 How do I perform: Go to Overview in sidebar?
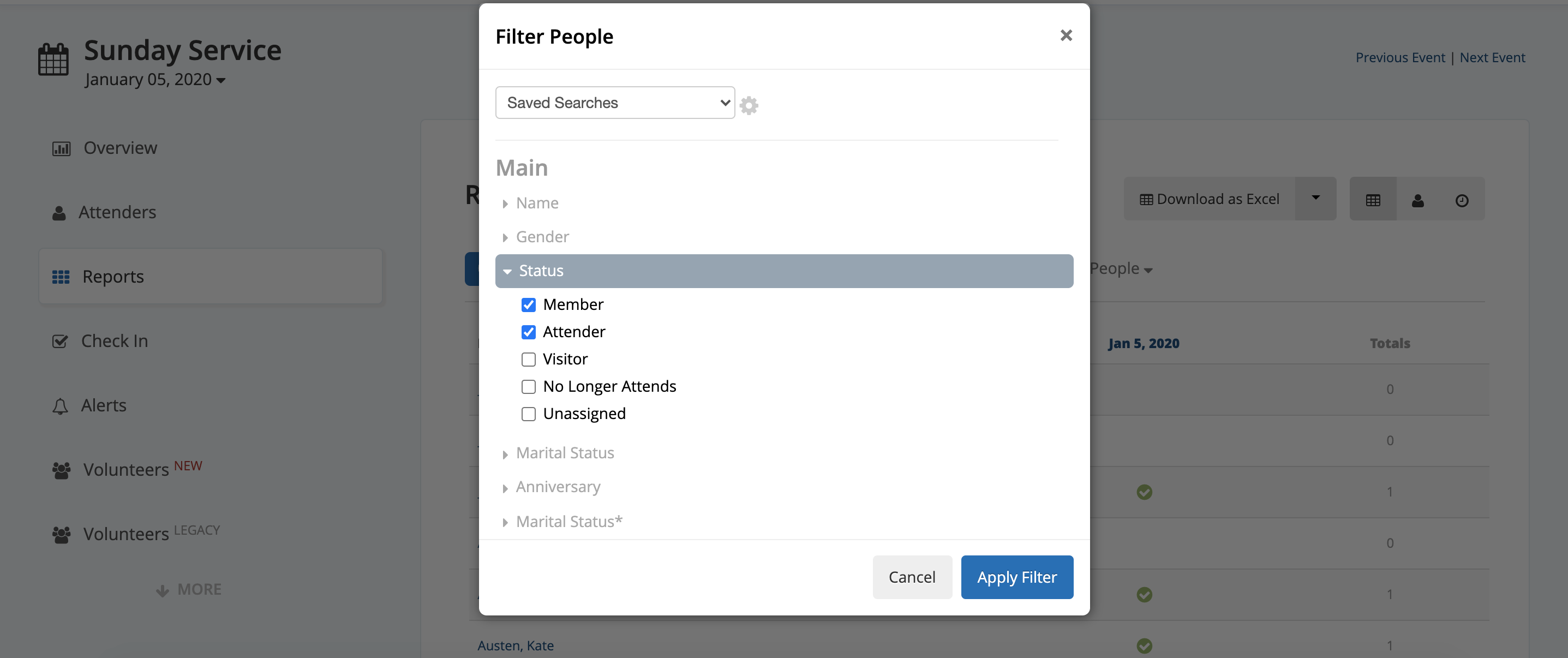[x=120, y=148]
